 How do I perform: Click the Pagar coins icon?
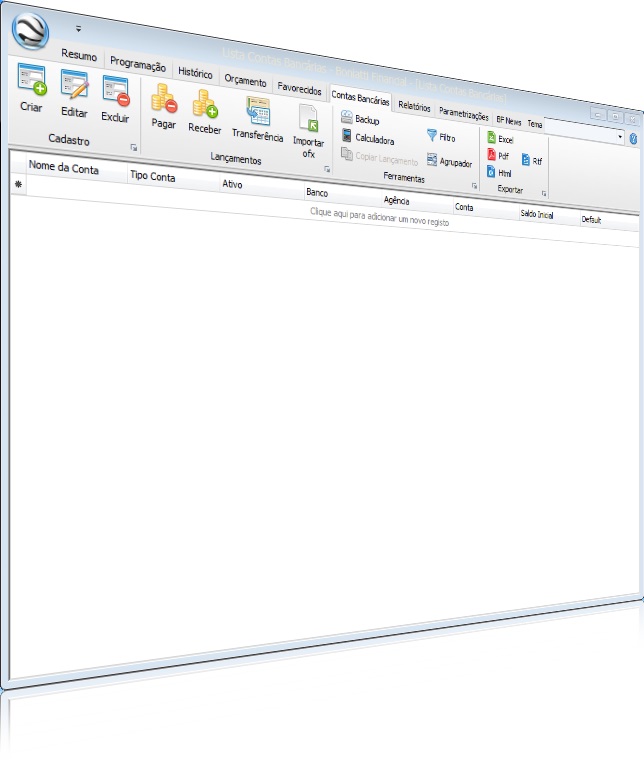click(164, 98)
